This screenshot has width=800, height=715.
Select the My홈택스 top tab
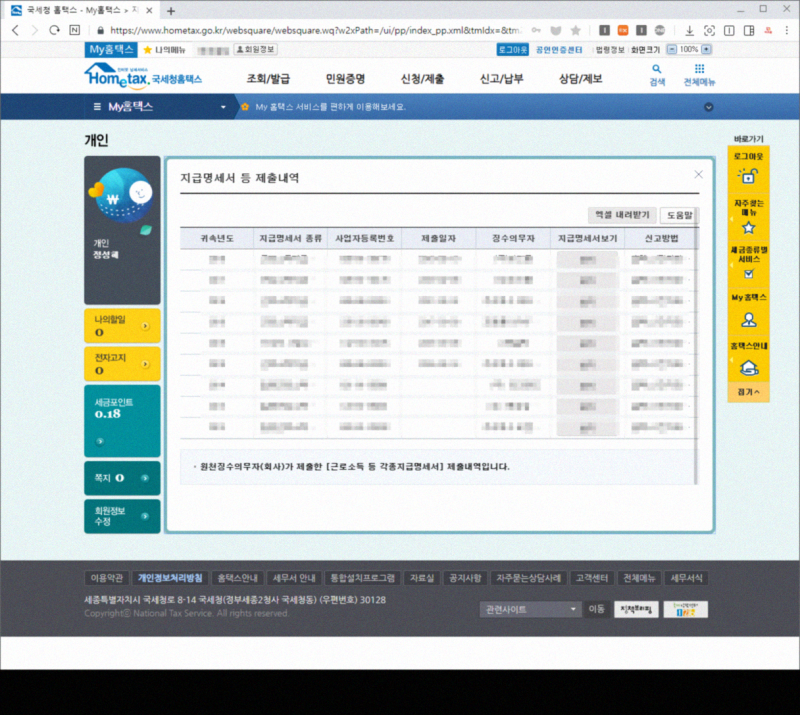tap(111, 50)
